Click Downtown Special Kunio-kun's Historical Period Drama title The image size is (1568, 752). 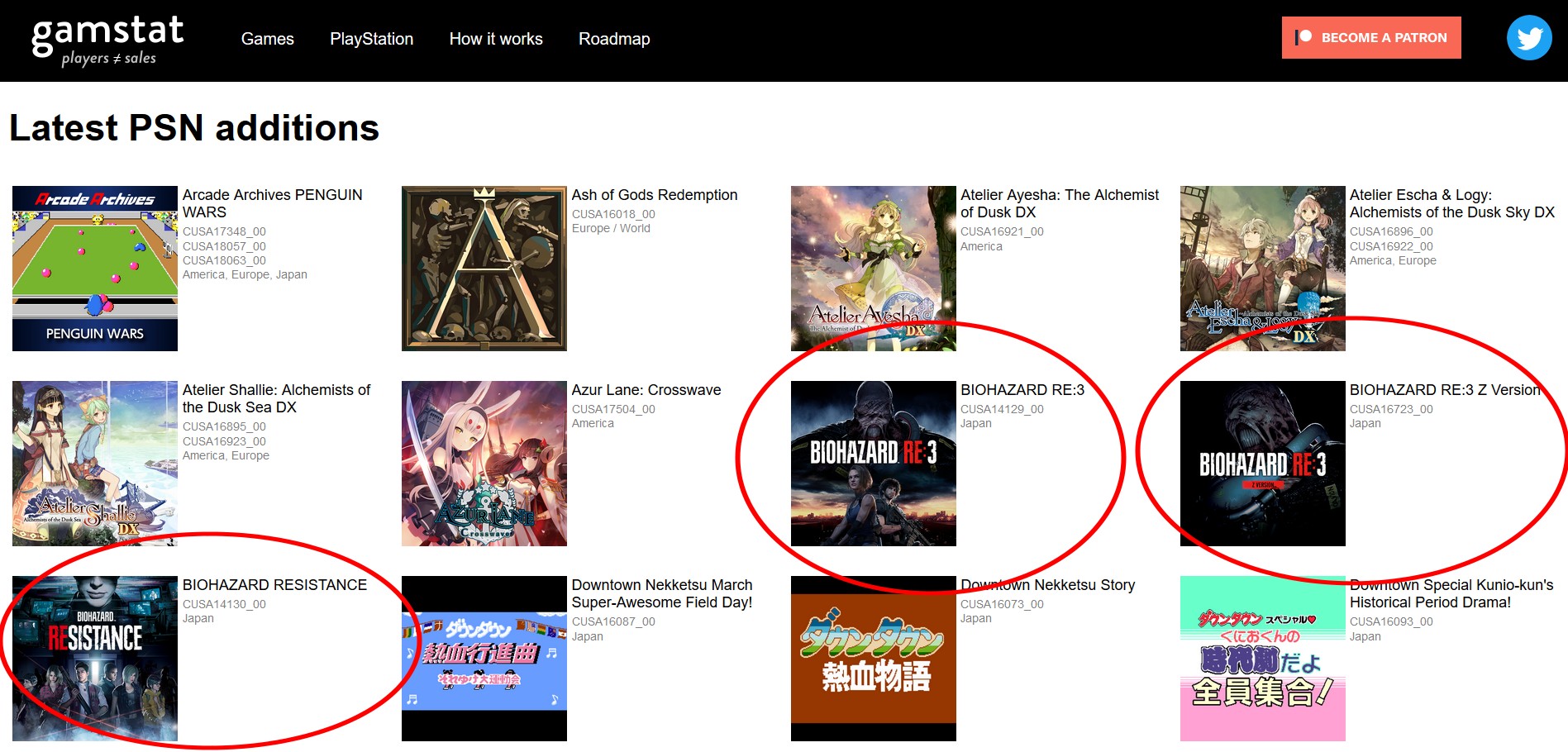(x=1451, y=593)
